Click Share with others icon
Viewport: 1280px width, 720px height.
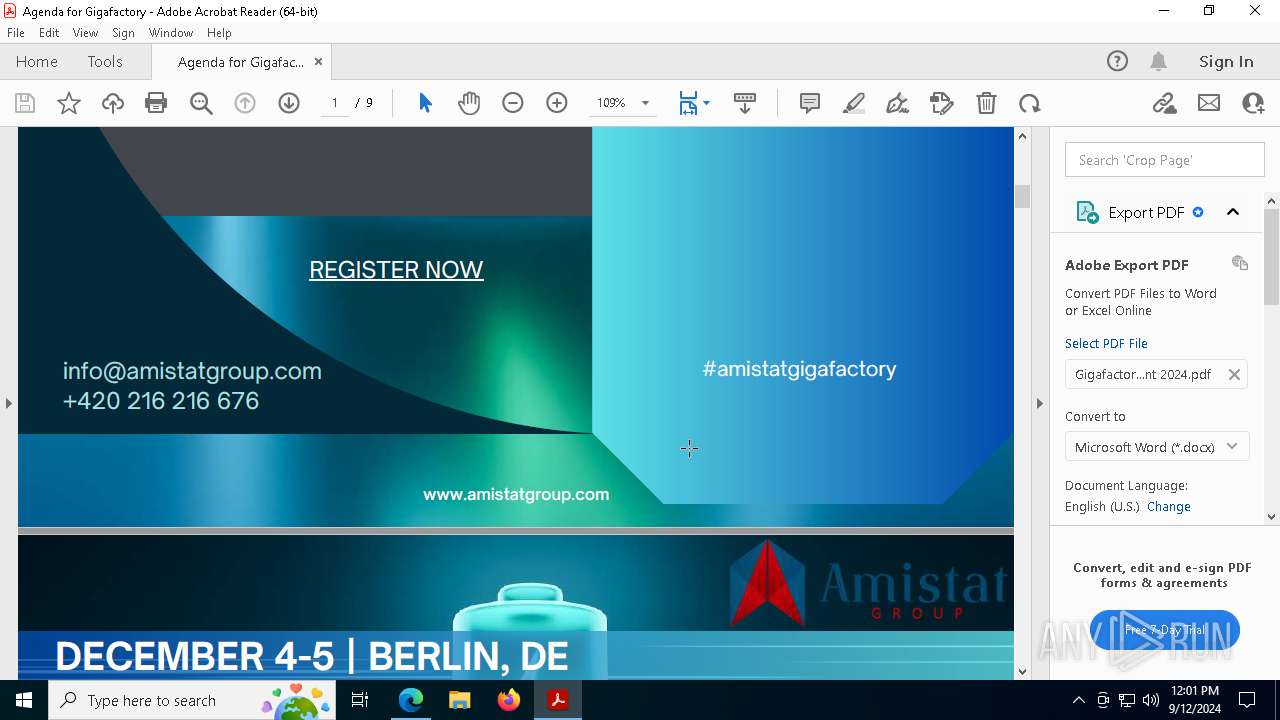pyautogui.click(x=1253, y=103)
